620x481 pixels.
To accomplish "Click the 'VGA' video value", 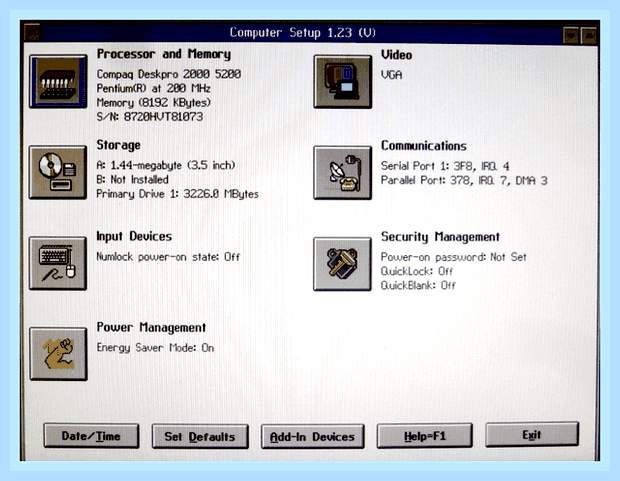I will (391, 75).
